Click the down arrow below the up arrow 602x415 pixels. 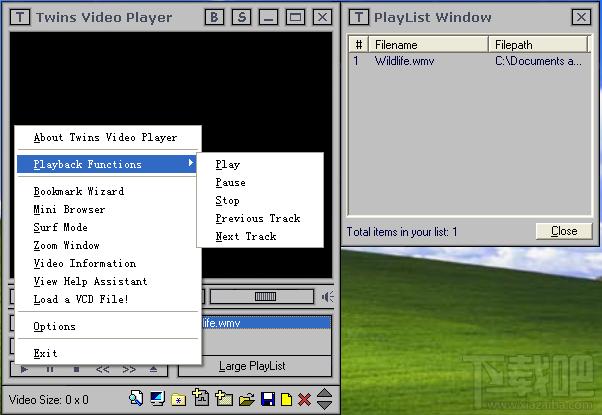coord(325,405)
